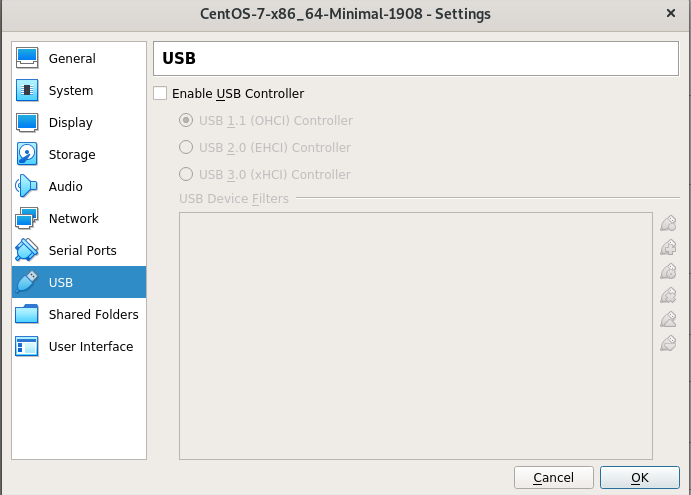Open the Display settings category
This screenshot has width=691, height=495.
click(x=79, y=123)
